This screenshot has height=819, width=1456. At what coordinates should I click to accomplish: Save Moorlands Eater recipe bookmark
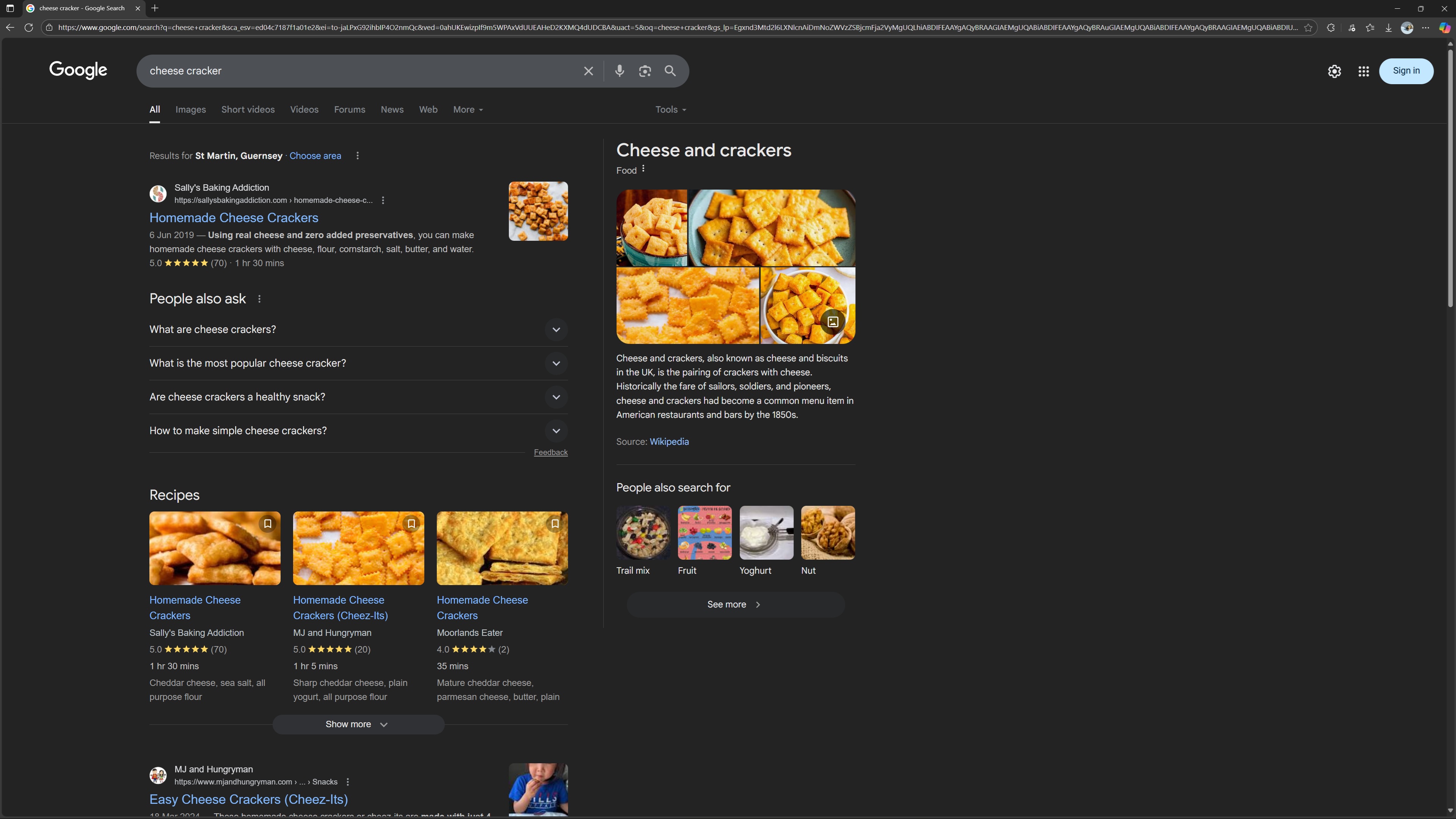555,523
